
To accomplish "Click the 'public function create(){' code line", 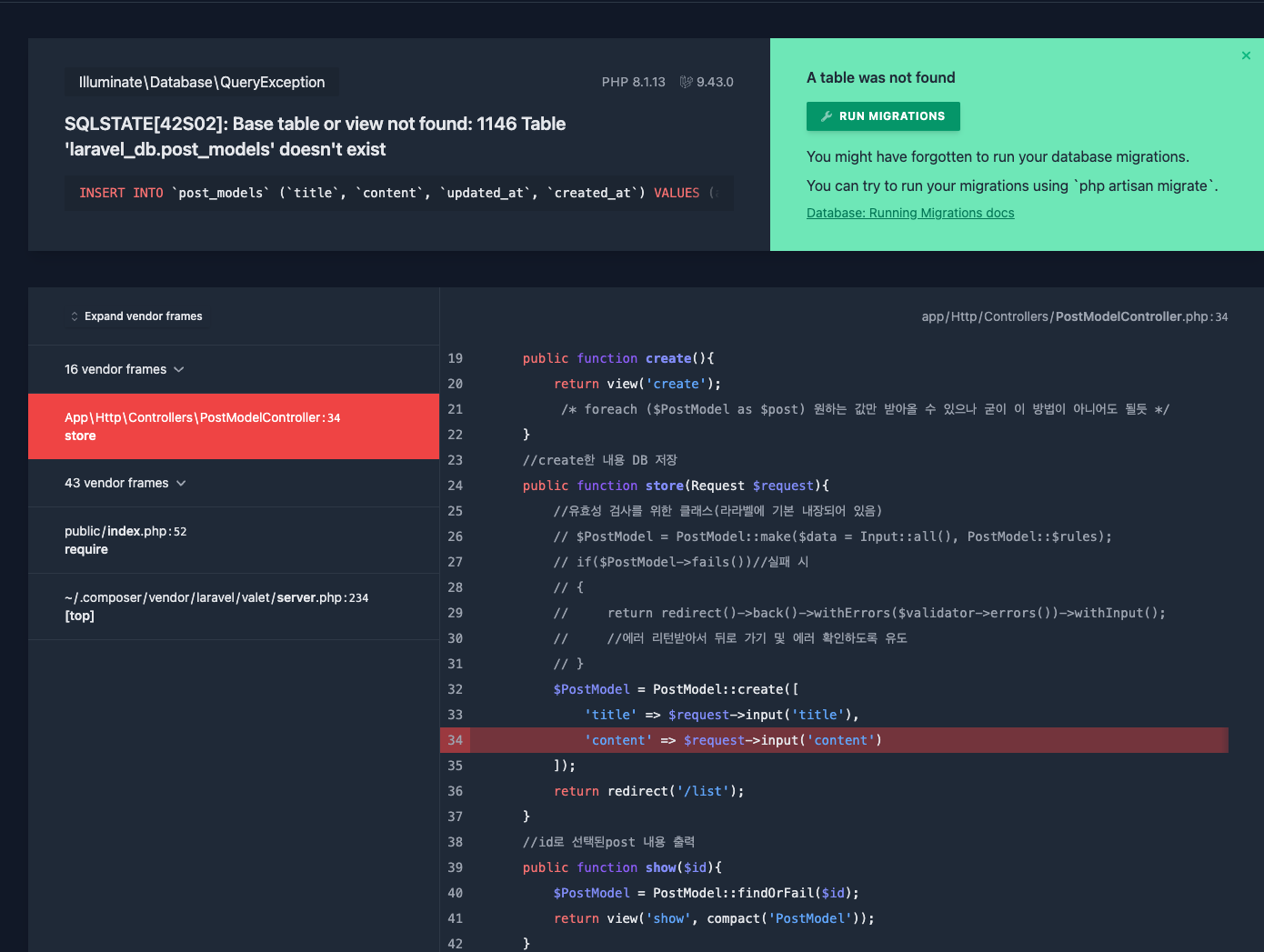I will [x=618, y=358].
